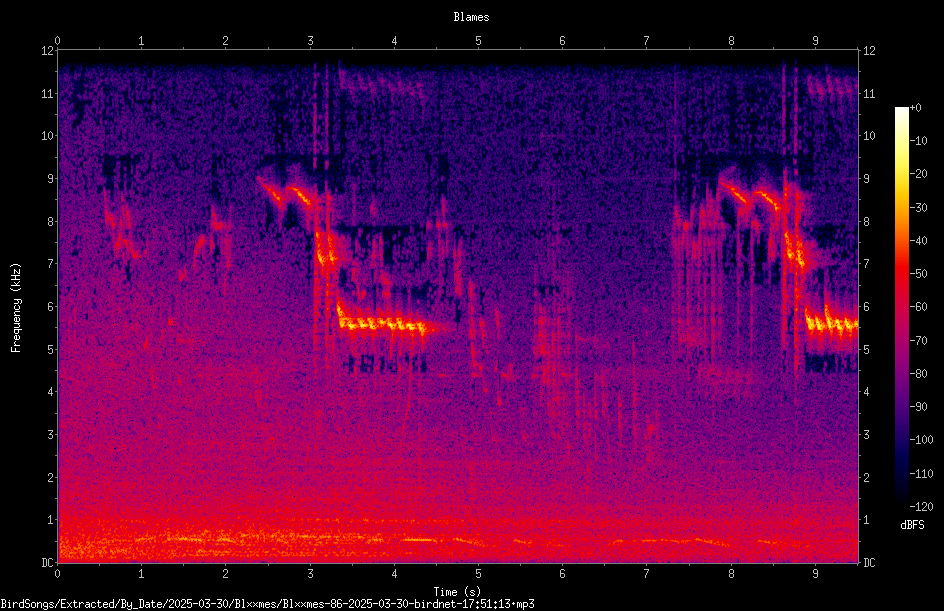Viewport: 944px width, 611px height.
Task: Click the "6" tick on the left frequency axis
Action: click(50, 306)
